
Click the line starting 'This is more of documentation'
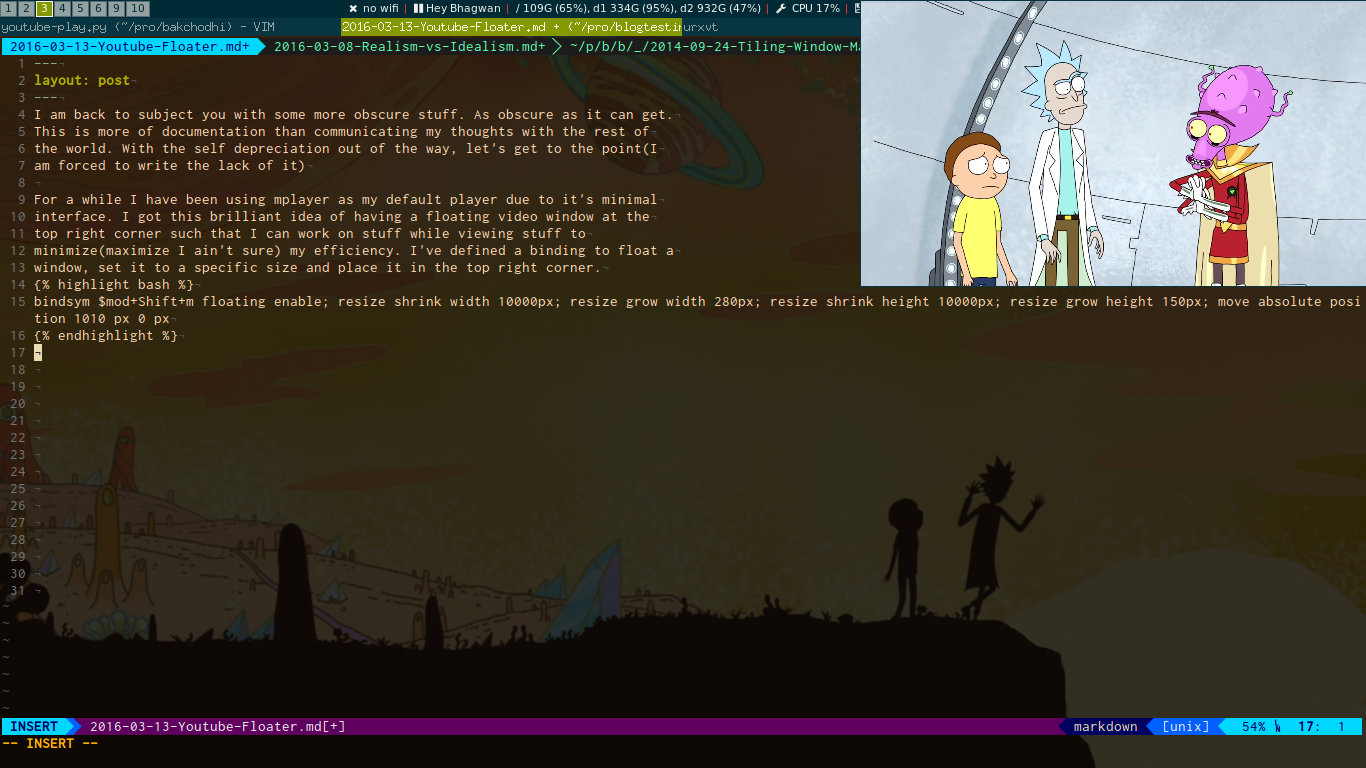click(x=342, y=131)
